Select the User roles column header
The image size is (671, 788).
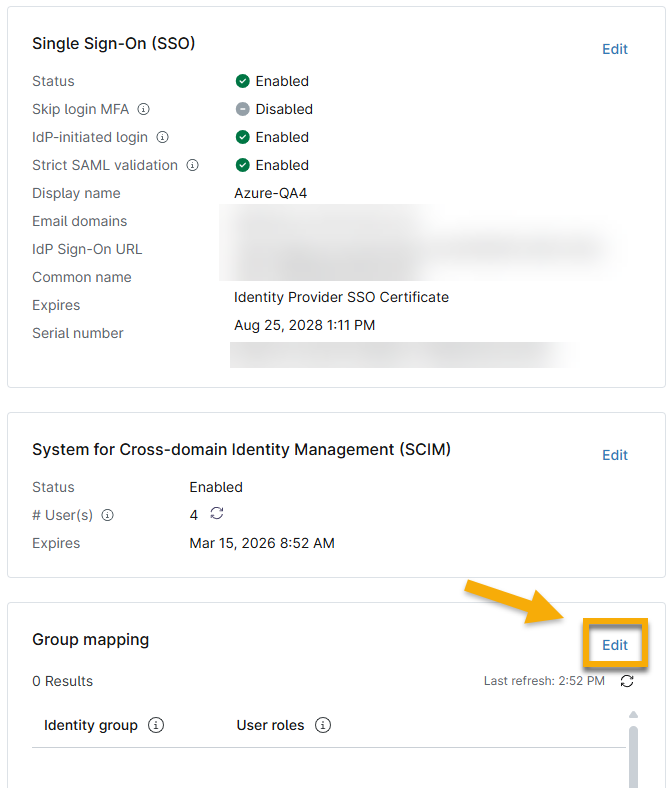(270, 725)
